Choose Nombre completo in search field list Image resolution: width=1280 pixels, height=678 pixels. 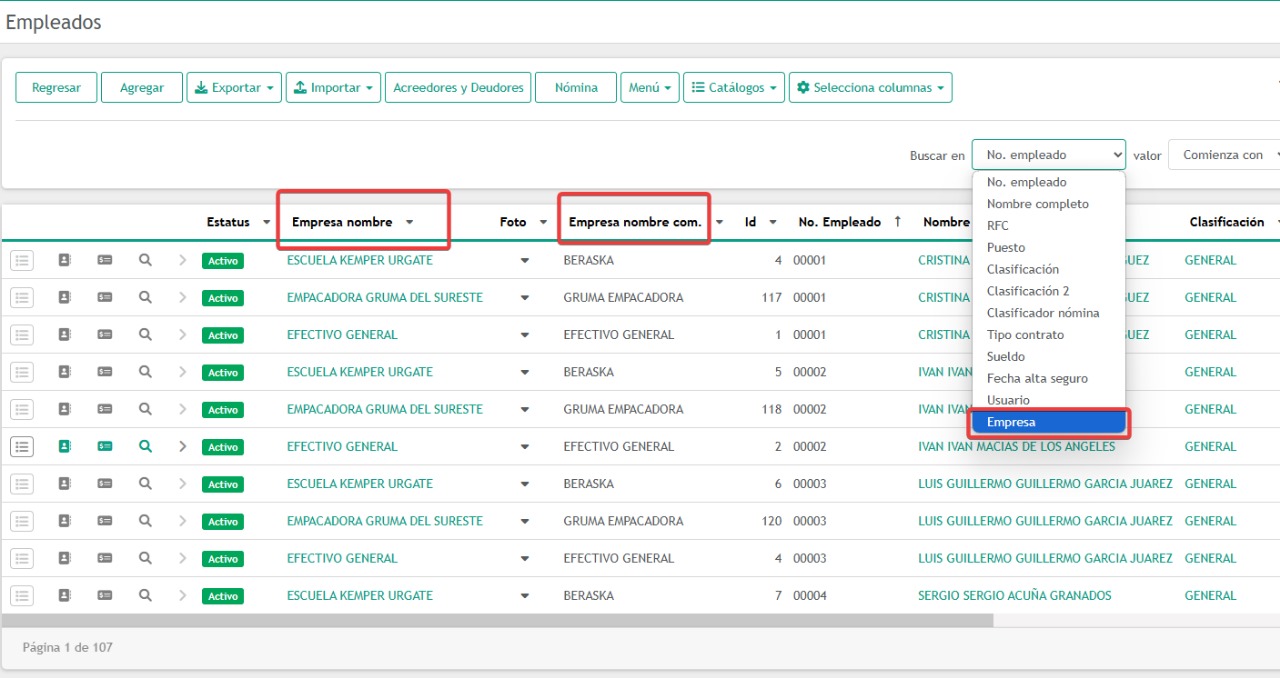click(1049, 204)
